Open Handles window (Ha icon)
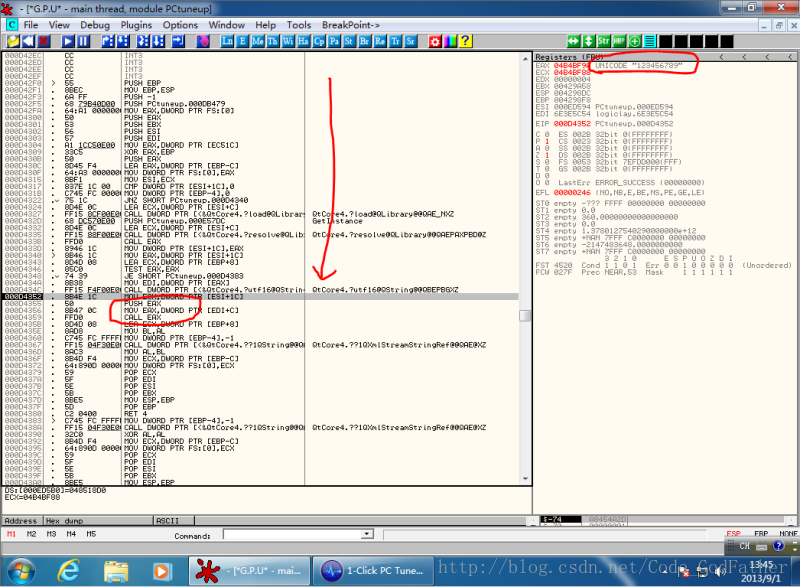The height and width of the screenshot is (587, 800). click(x=304, y=41)
